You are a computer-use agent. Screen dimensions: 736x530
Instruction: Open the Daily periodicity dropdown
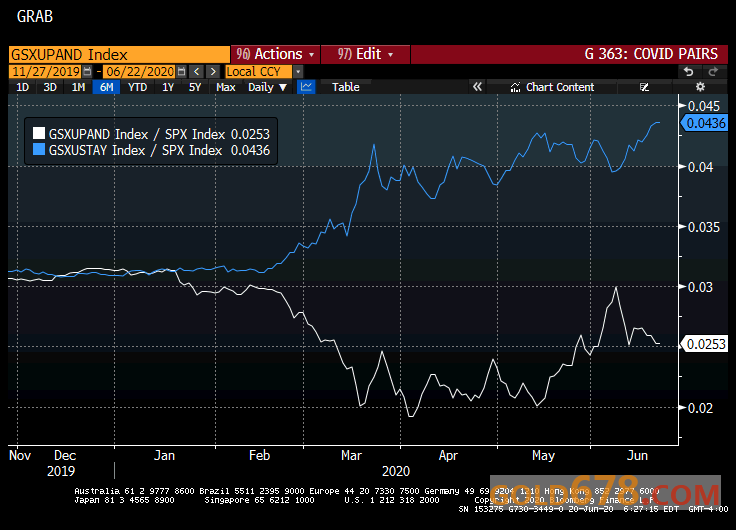[267, 87]
